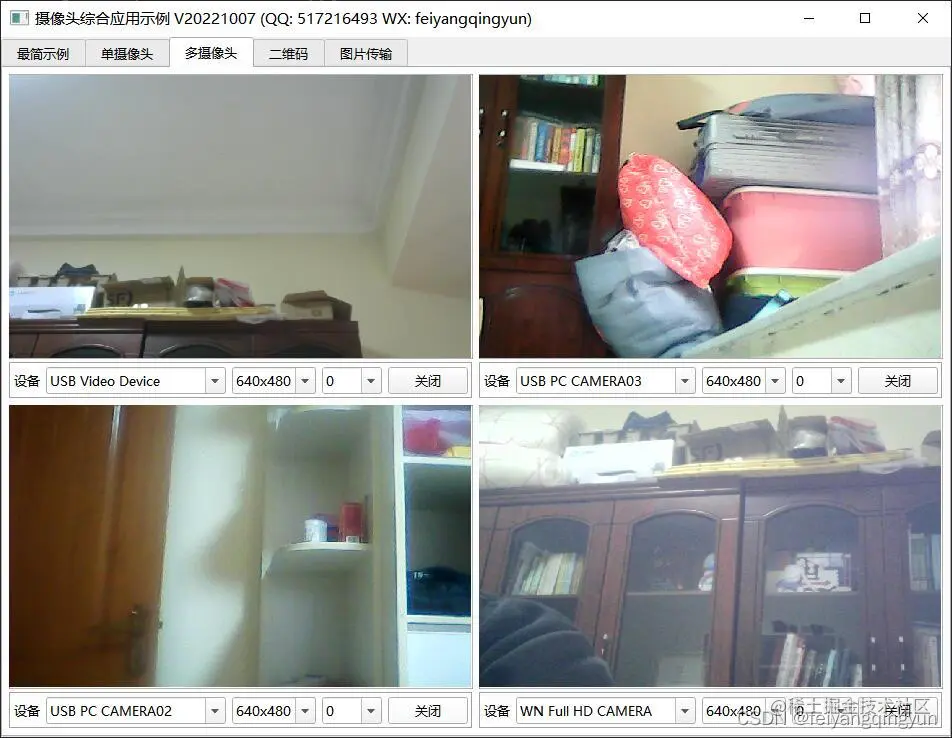This screenshot has width=952, height=738.
Task: Open the 单摄像头 tab
Action: point(127,54)
